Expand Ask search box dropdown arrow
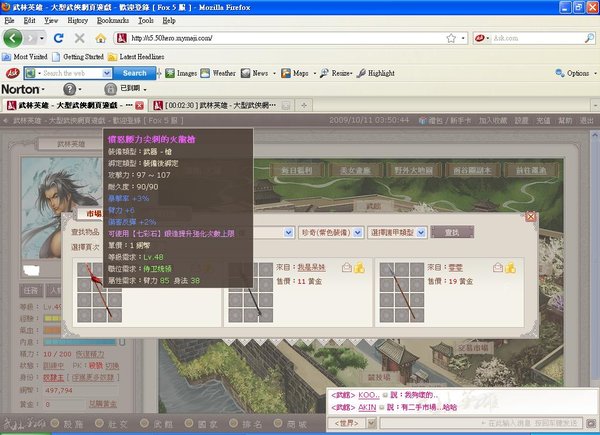Image resolution: width=600 pixels, height=435 pixels. [107, 73]
